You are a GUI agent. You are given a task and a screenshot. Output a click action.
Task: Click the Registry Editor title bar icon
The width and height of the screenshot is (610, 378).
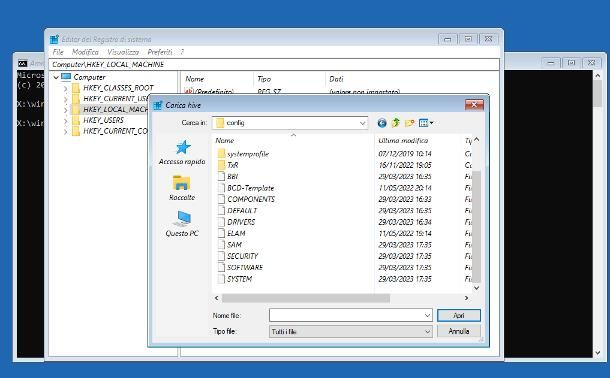pos(54,39)
